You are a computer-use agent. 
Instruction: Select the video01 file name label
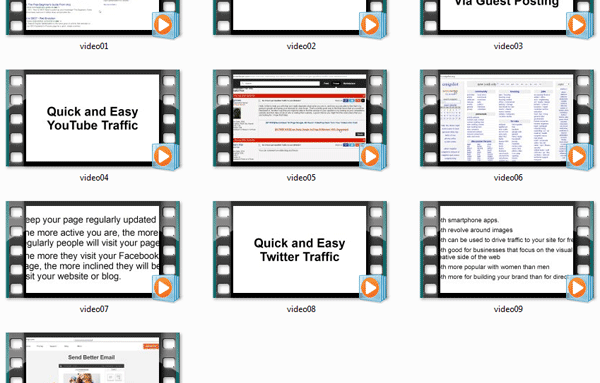point(94,46)
